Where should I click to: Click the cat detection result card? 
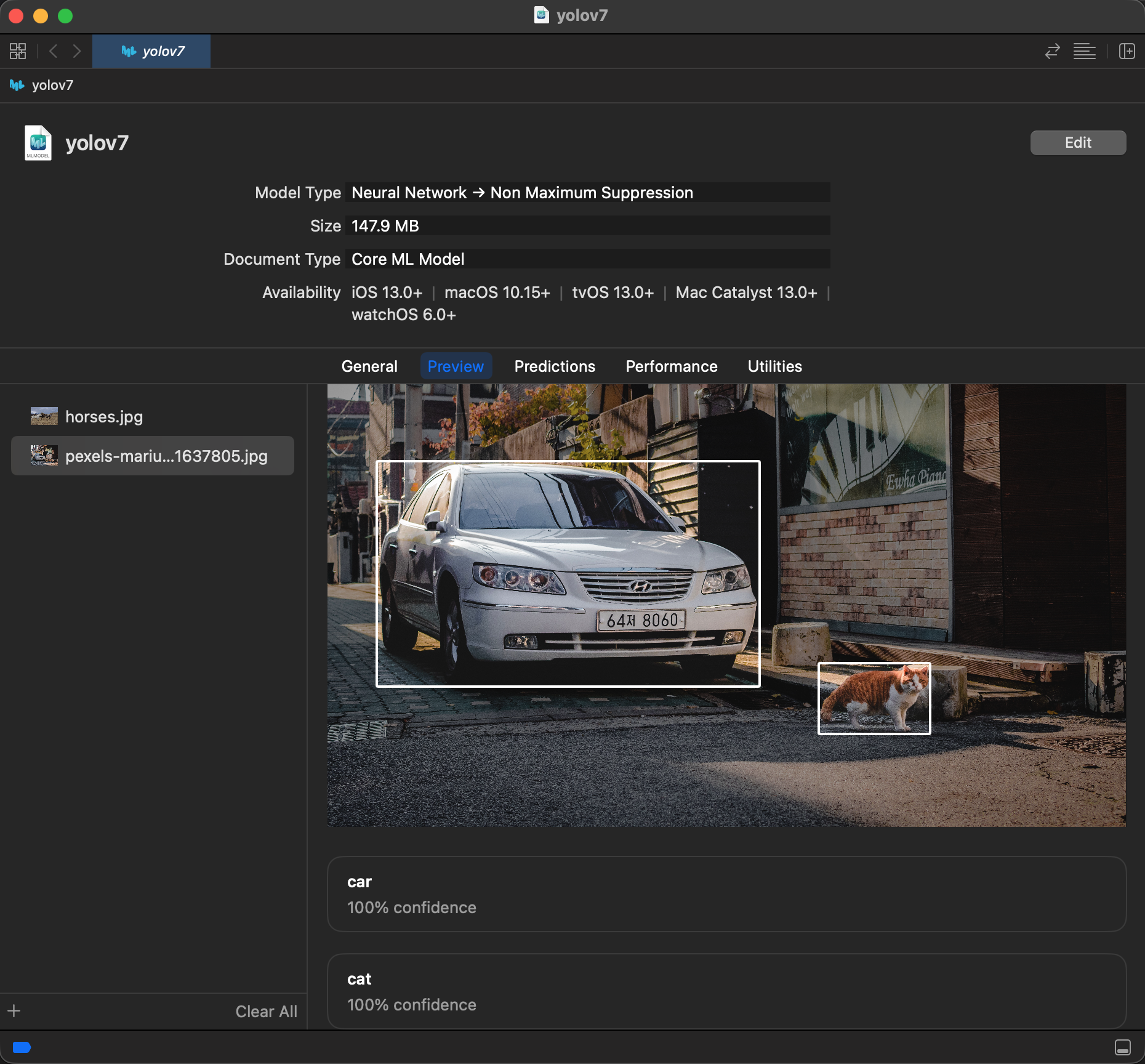click(726, 991)
